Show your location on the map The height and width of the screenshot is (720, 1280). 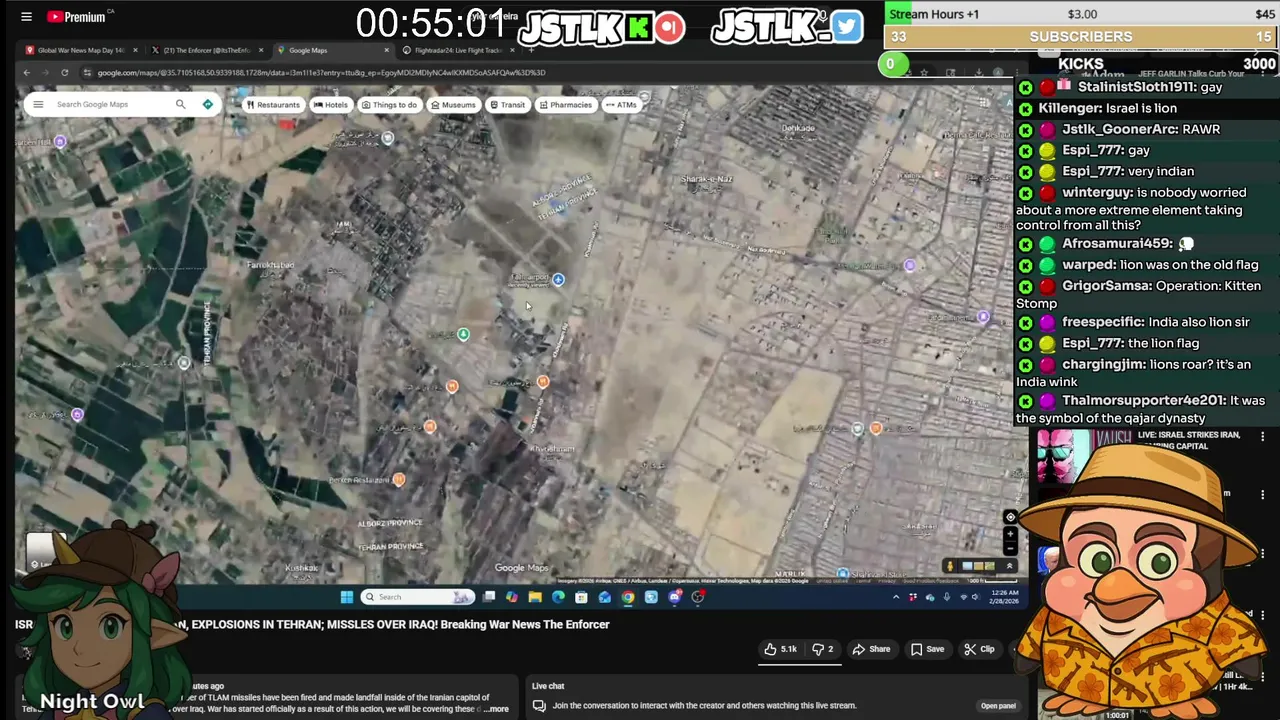click(1010, 517)
